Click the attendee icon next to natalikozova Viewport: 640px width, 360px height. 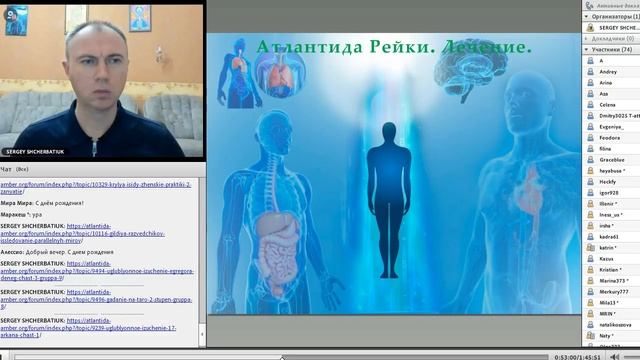click(x=590, y=325)
